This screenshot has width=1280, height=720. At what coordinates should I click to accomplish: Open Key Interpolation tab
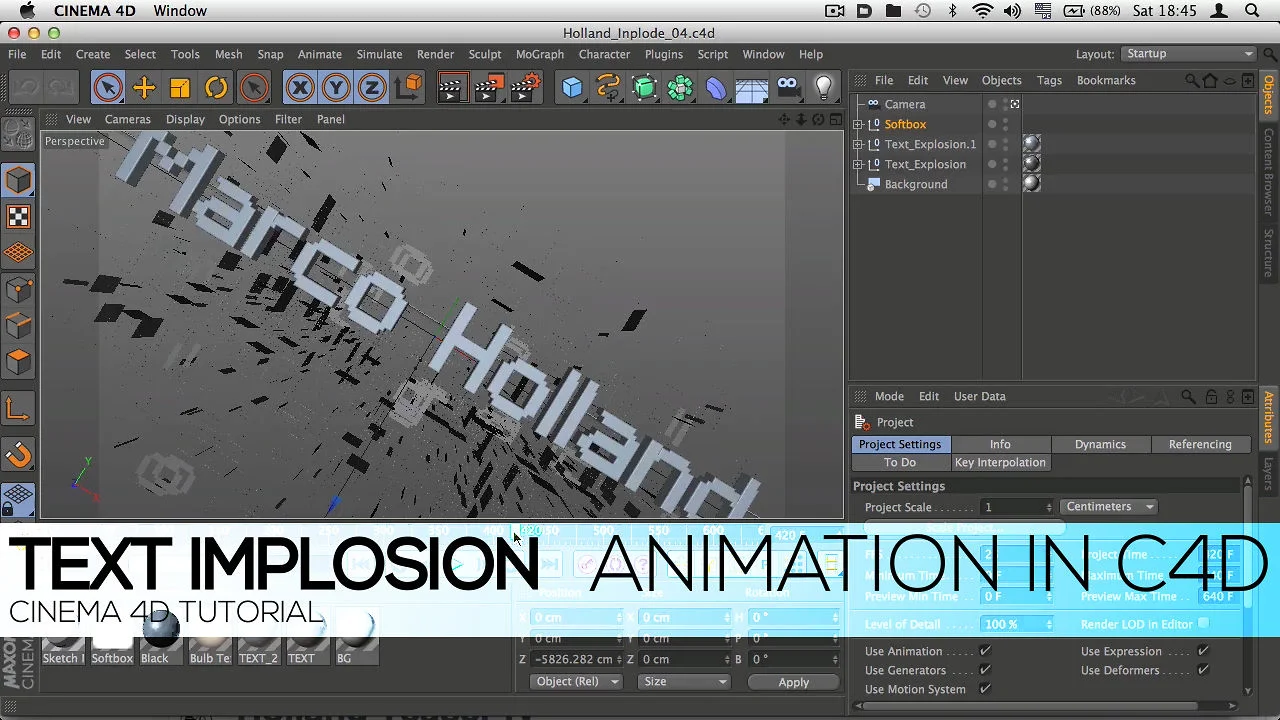pos(1000,463)
